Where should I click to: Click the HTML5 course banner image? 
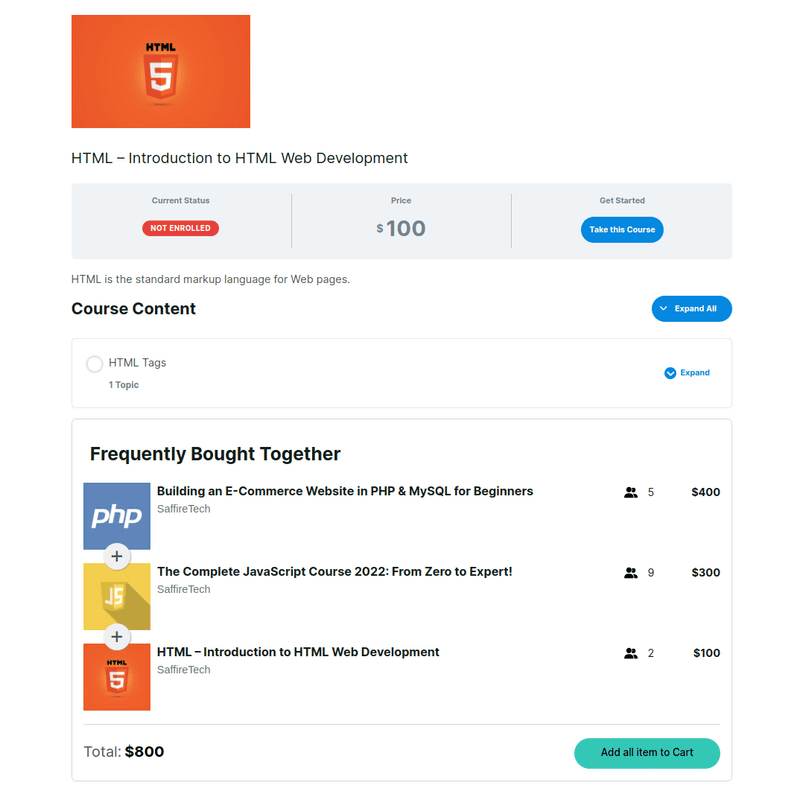click(x=160, y=71)
